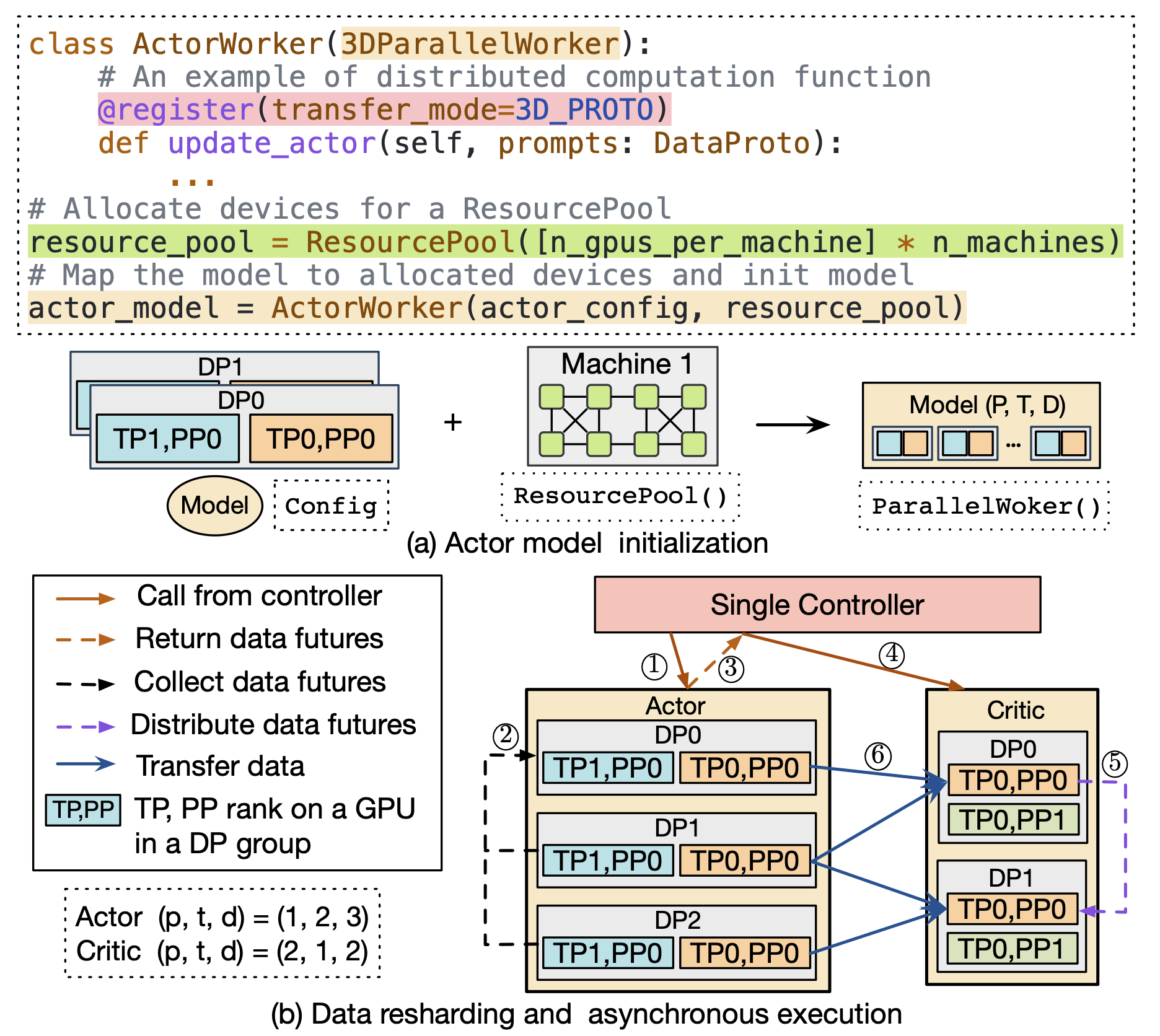Select Actor DP2 TP1,PP0 block
1160x1036 pixels.
pos(608,953)
